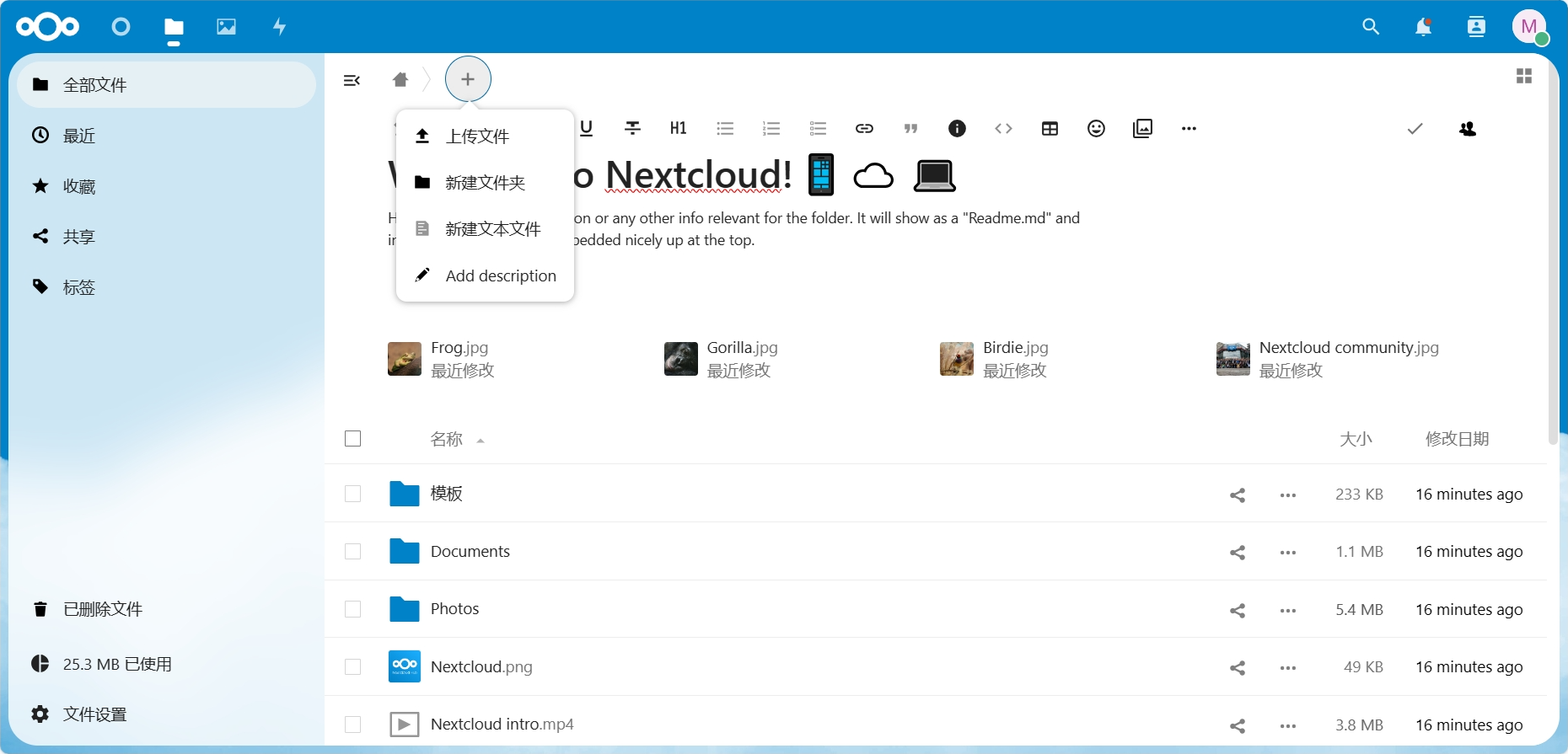Choose 上传文件 from the new menu
Screen dimensions: 1568x754
(x=485, y=136)
